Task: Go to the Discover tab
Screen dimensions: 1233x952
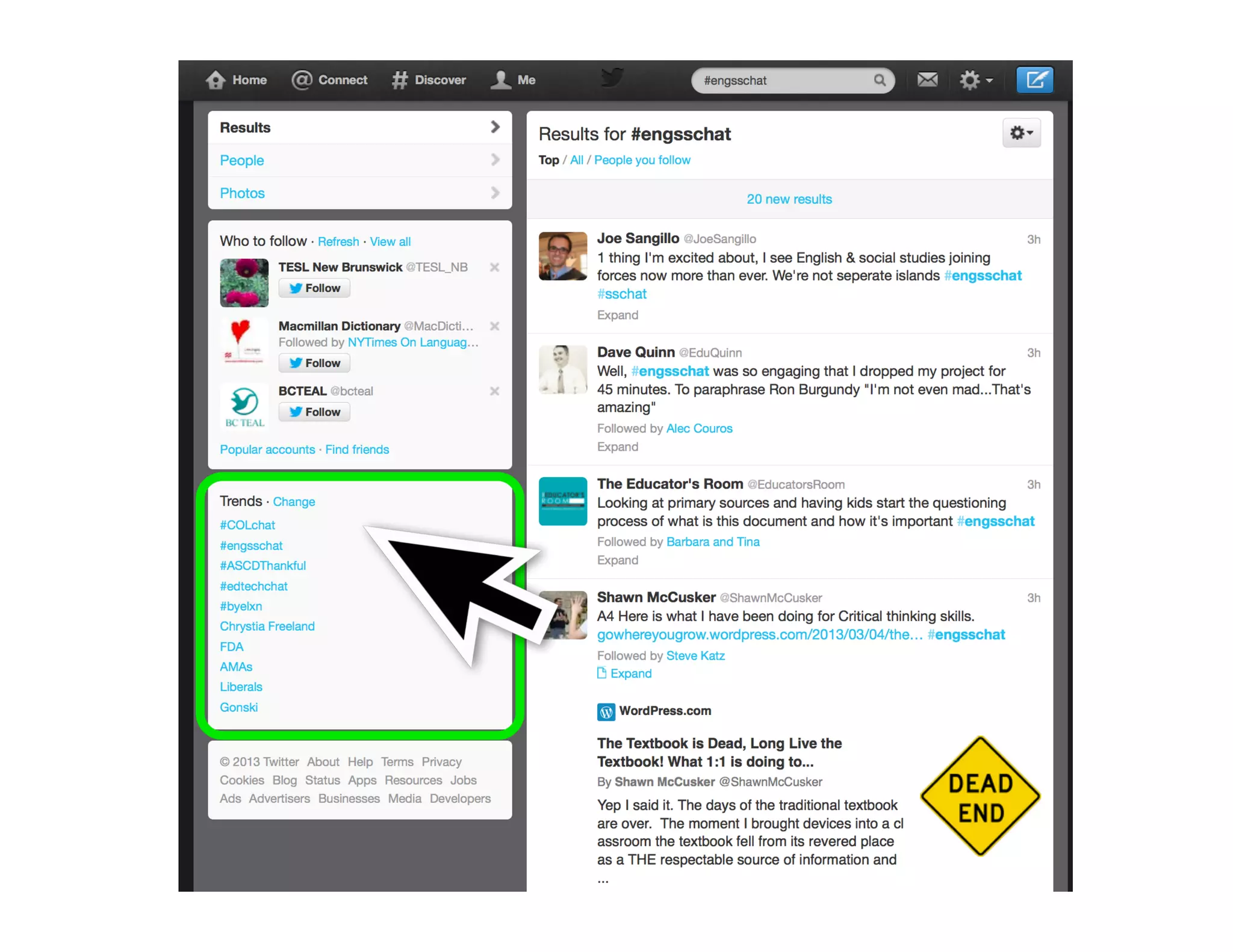Action: point(429,80)
